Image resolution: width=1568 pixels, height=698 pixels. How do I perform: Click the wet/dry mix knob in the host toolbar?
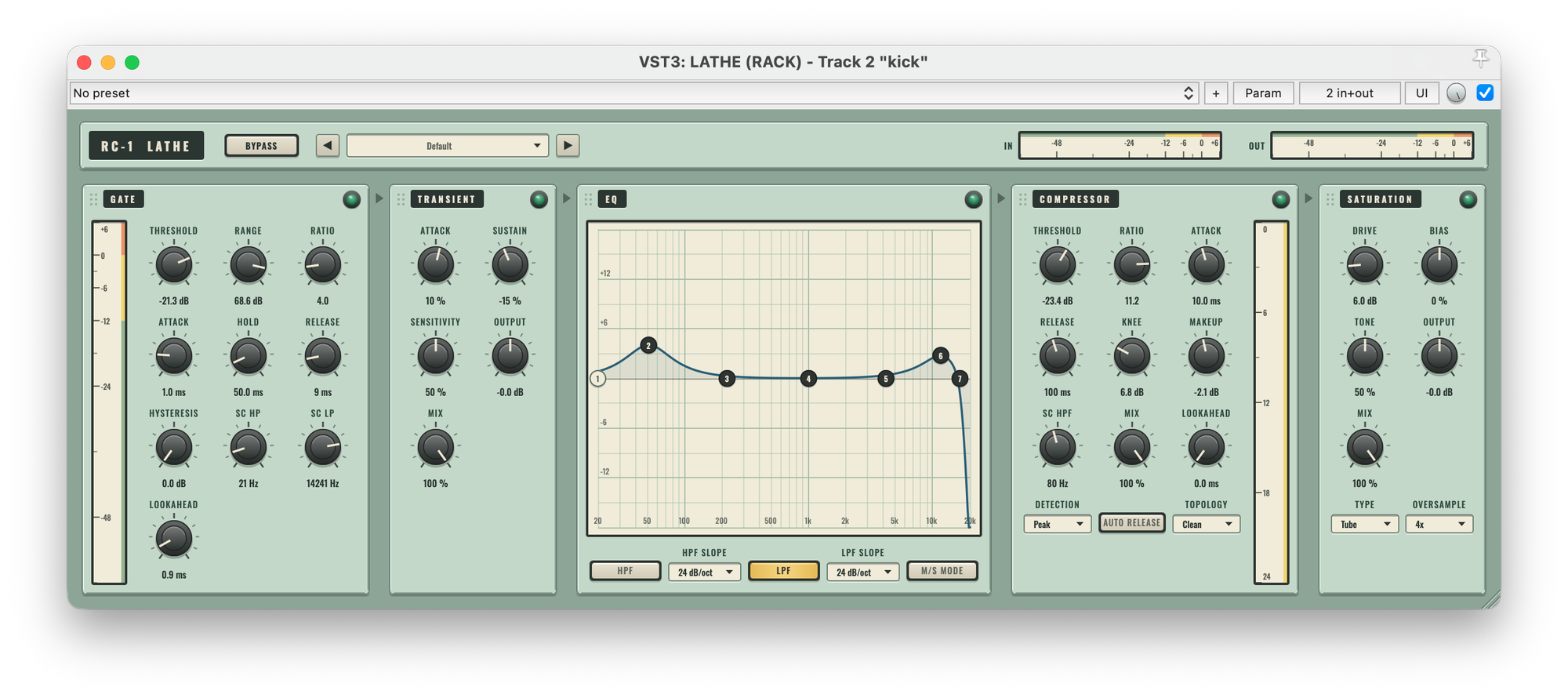[x=1456, y=93]
